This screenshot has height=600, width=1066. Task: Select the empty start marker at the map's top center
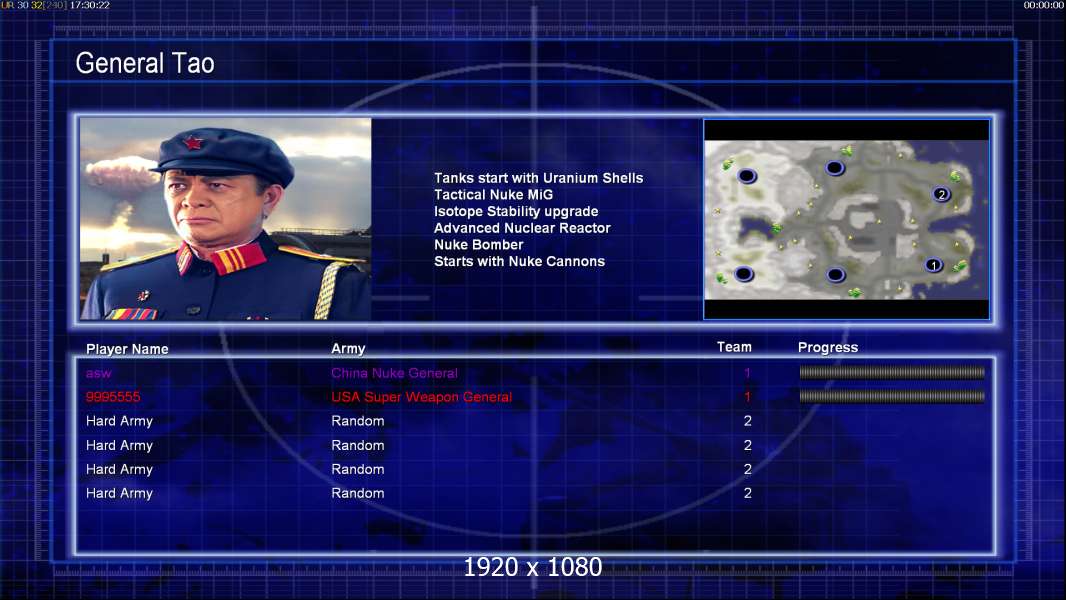[835, 167]
